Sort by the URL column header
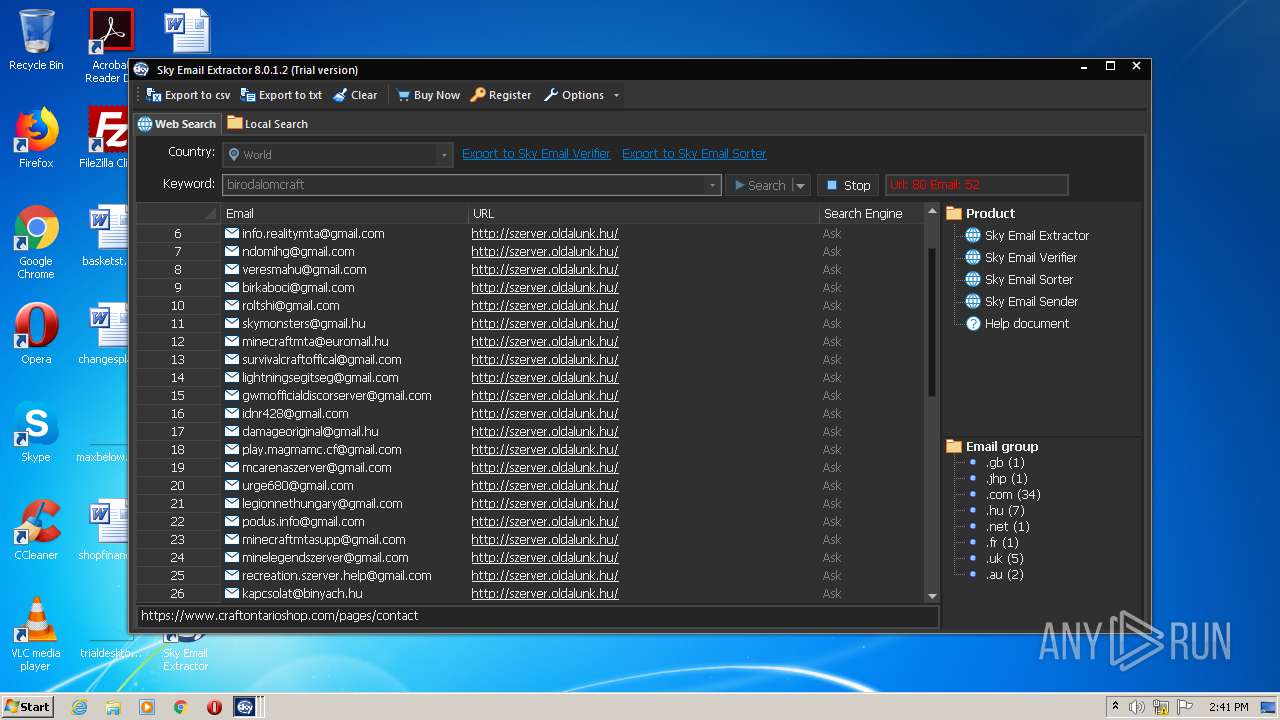Viewport: 1280px width, 720px height. (x=643, y=213)
